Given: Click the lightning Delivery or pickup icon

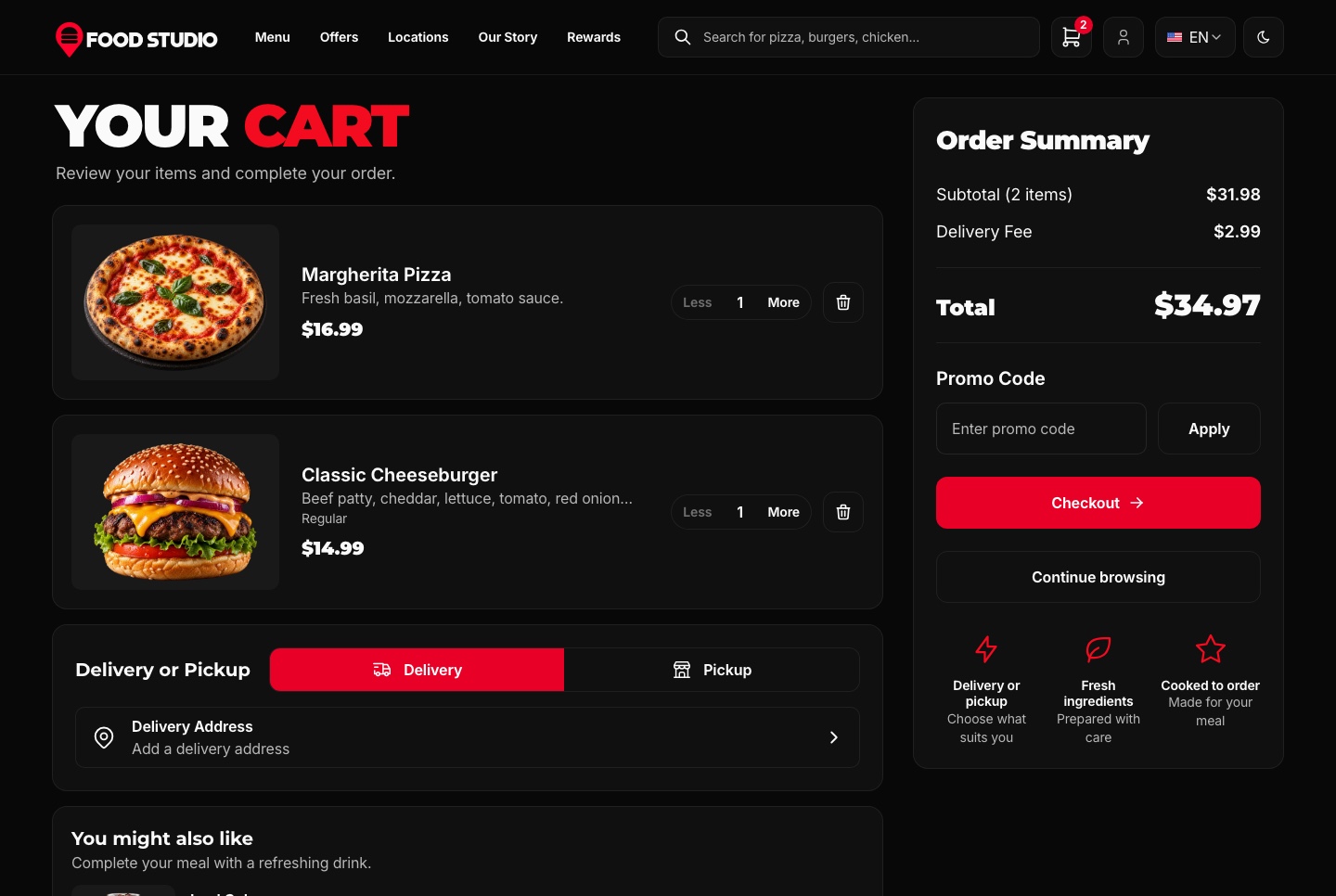Looking at the screenshot, I should click(x=986, y=649).
